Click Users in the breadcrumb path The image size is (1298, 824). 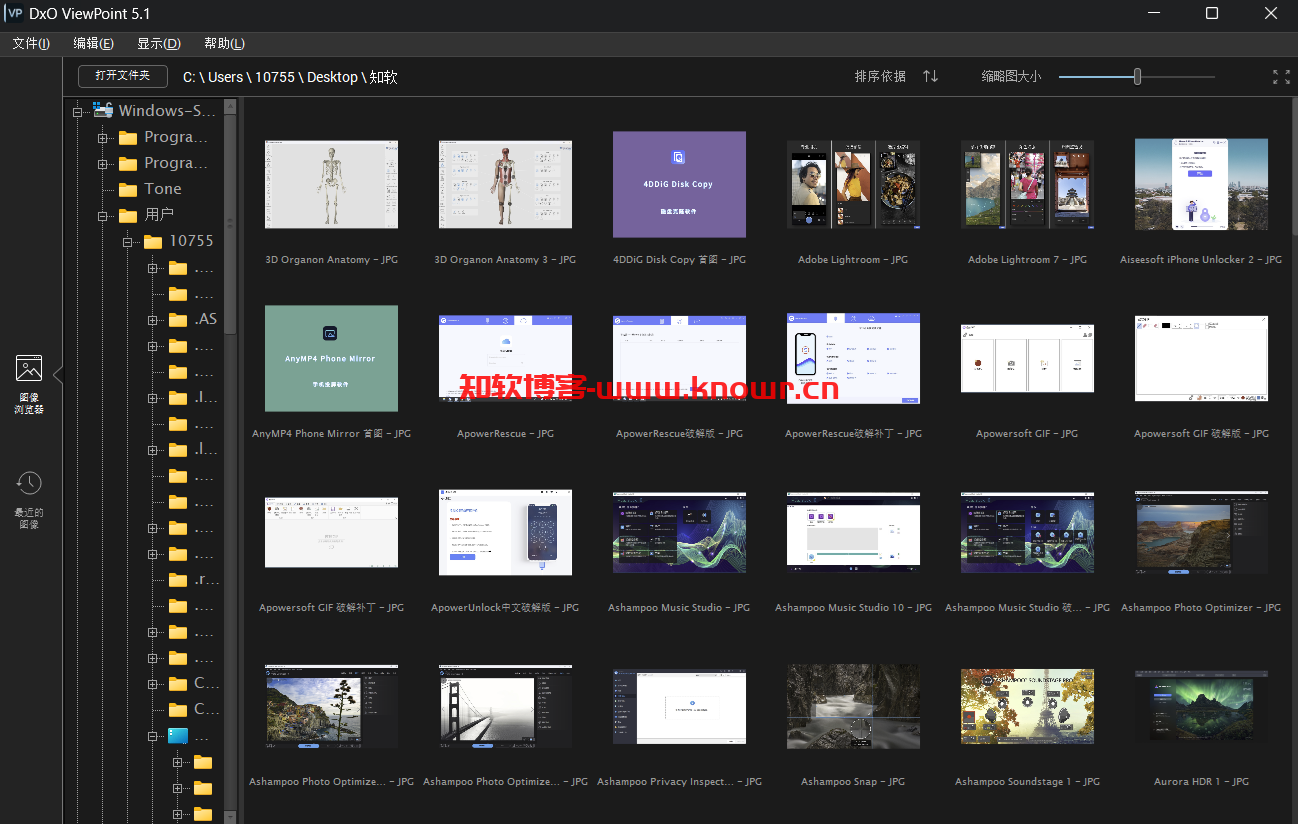[225, 77]
